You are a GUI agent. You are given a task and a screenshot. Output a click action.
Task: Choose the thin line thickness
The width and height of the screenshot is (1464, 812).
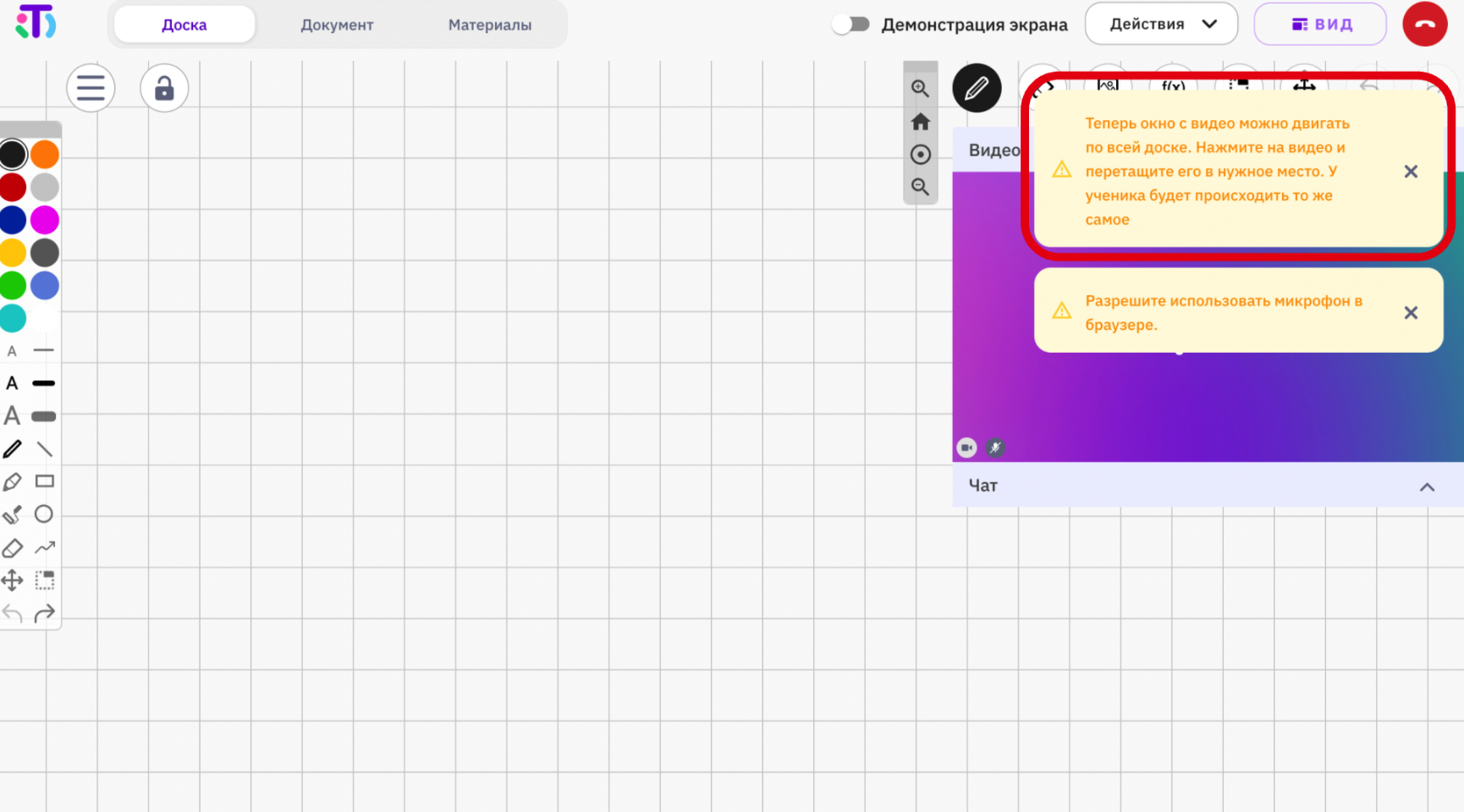click(44, 350)
